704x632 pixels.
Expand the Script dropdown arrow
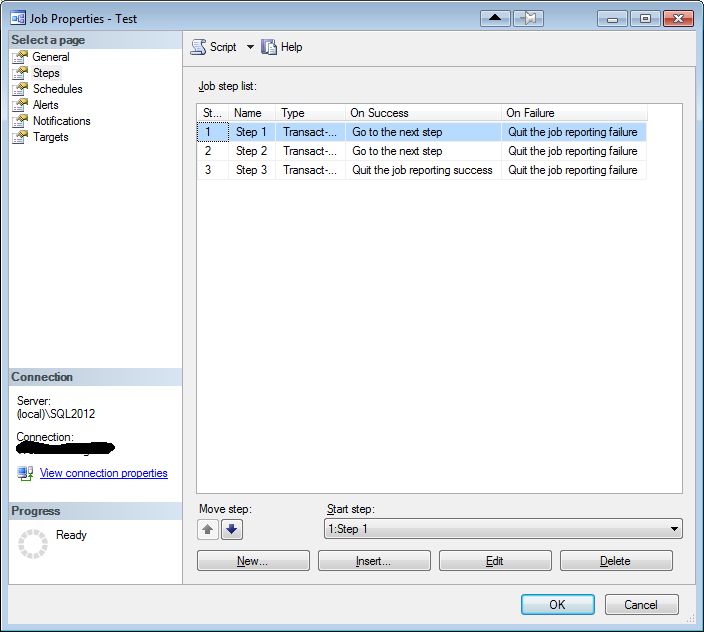coord(250,47)
